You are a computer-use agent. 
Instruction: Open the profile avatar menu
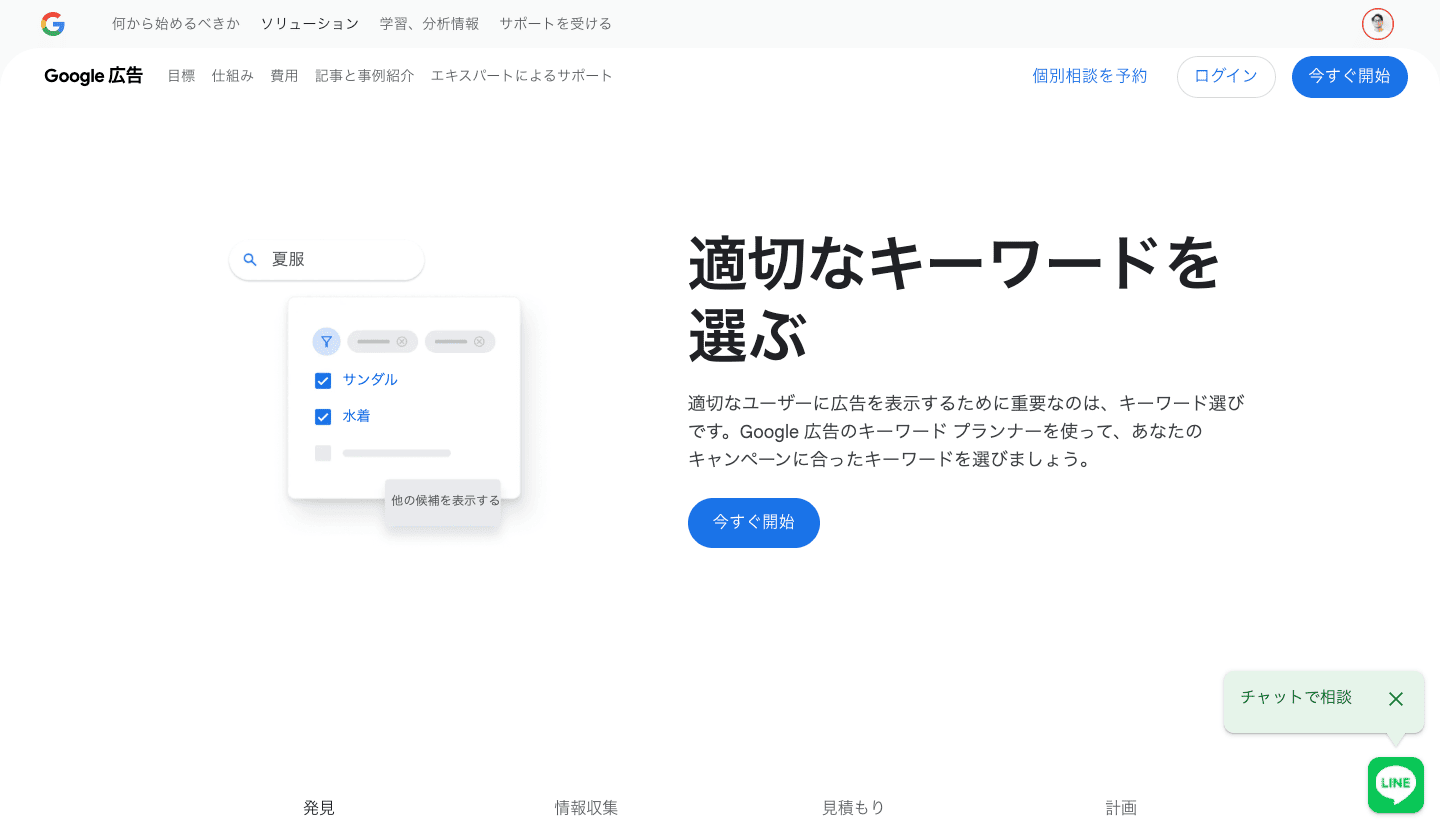tap(1377, 23)
